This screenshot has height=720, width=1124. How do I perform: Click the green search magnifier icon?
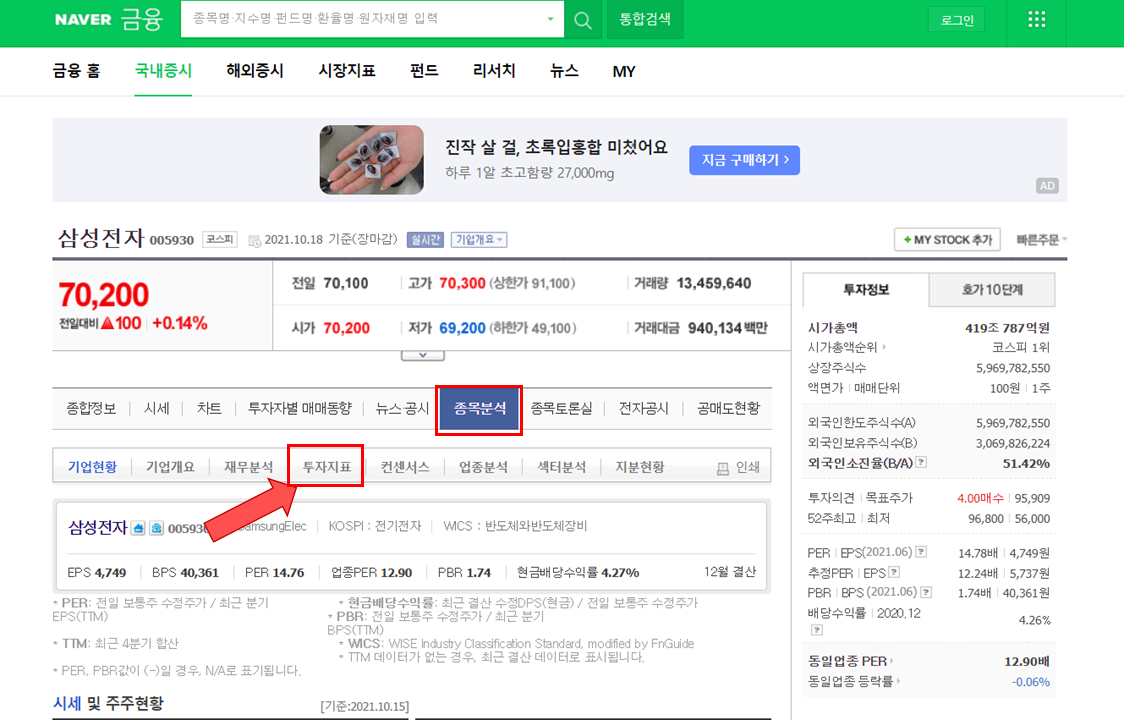pos(583,20)
